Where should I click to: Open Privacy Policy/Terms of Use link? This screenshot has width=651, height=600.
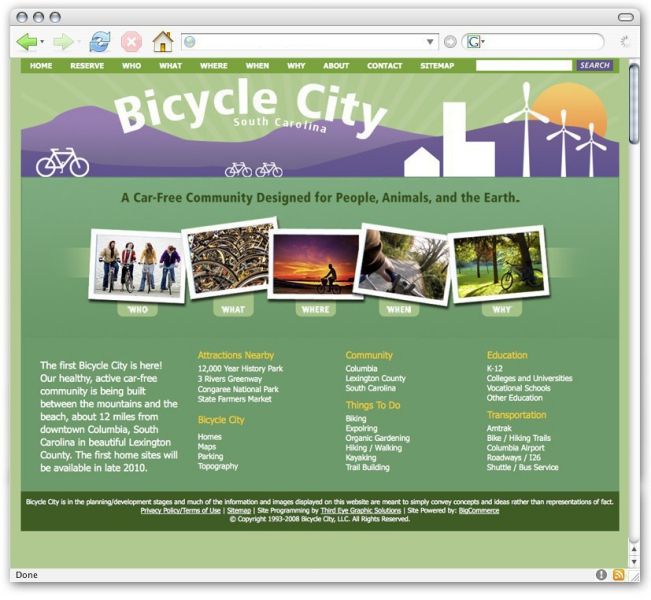point(181,510)
